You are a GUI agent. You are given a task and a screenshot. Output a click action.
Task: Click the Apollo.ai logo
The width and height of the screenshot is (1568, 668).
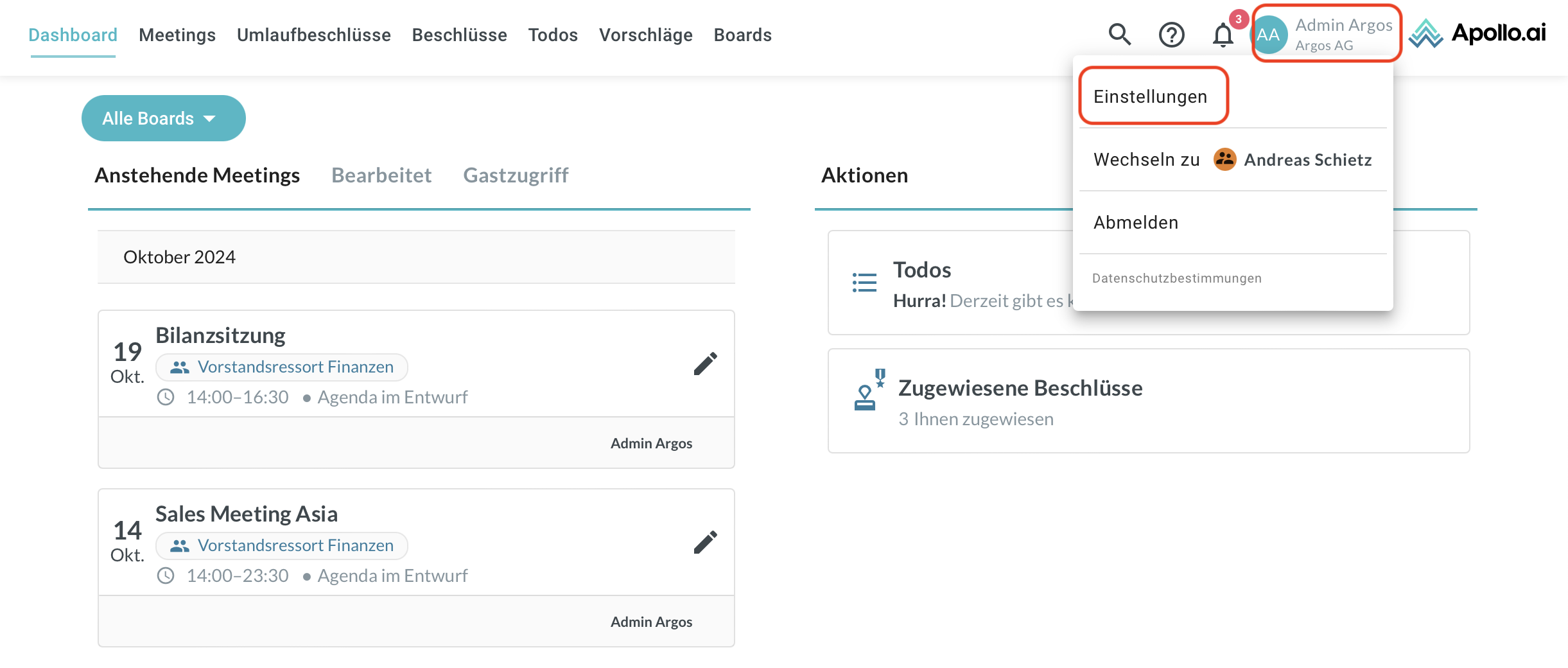[x=1477, y=33]
